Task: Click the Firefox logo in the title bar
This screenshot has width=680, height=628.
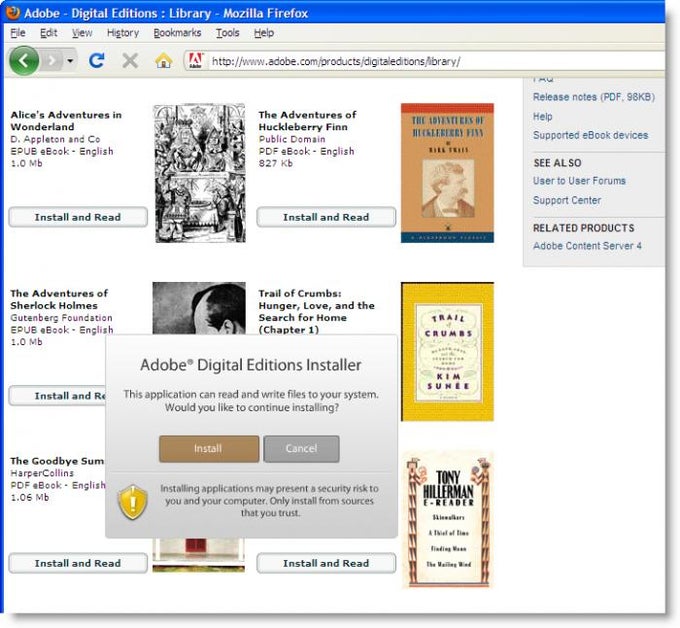Action: click(x=13, y=12)
